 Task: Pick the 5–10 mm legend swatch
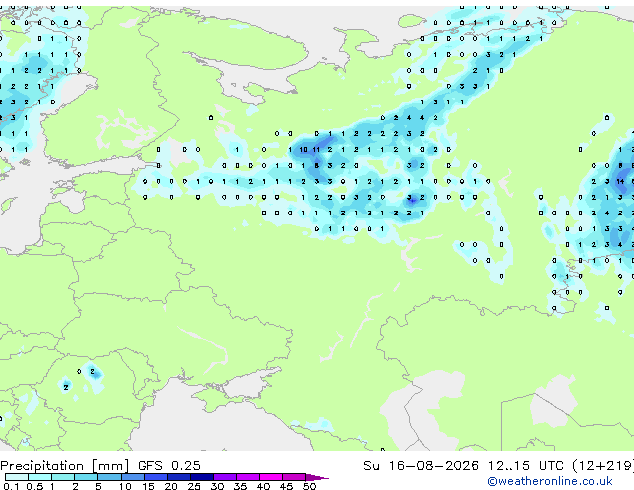[109, 477]
